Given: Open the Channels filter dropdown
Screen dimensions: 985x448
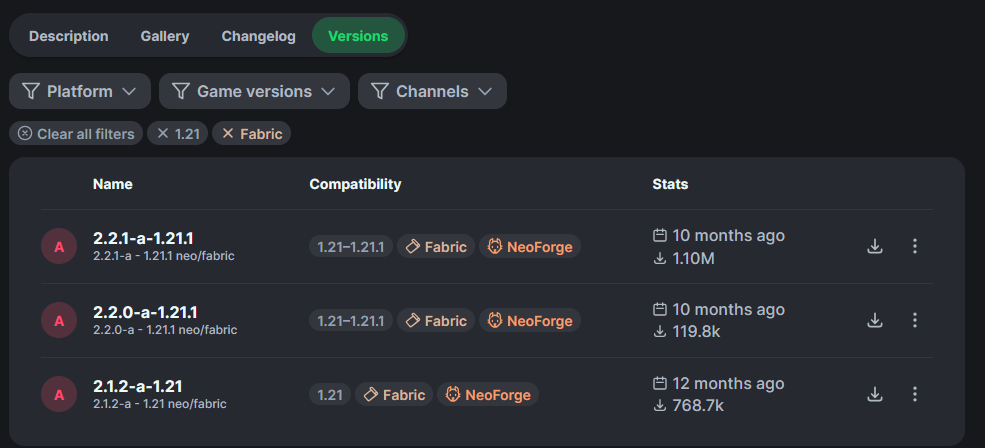Looking at the screenshot, I should click(x=432, y=91).
